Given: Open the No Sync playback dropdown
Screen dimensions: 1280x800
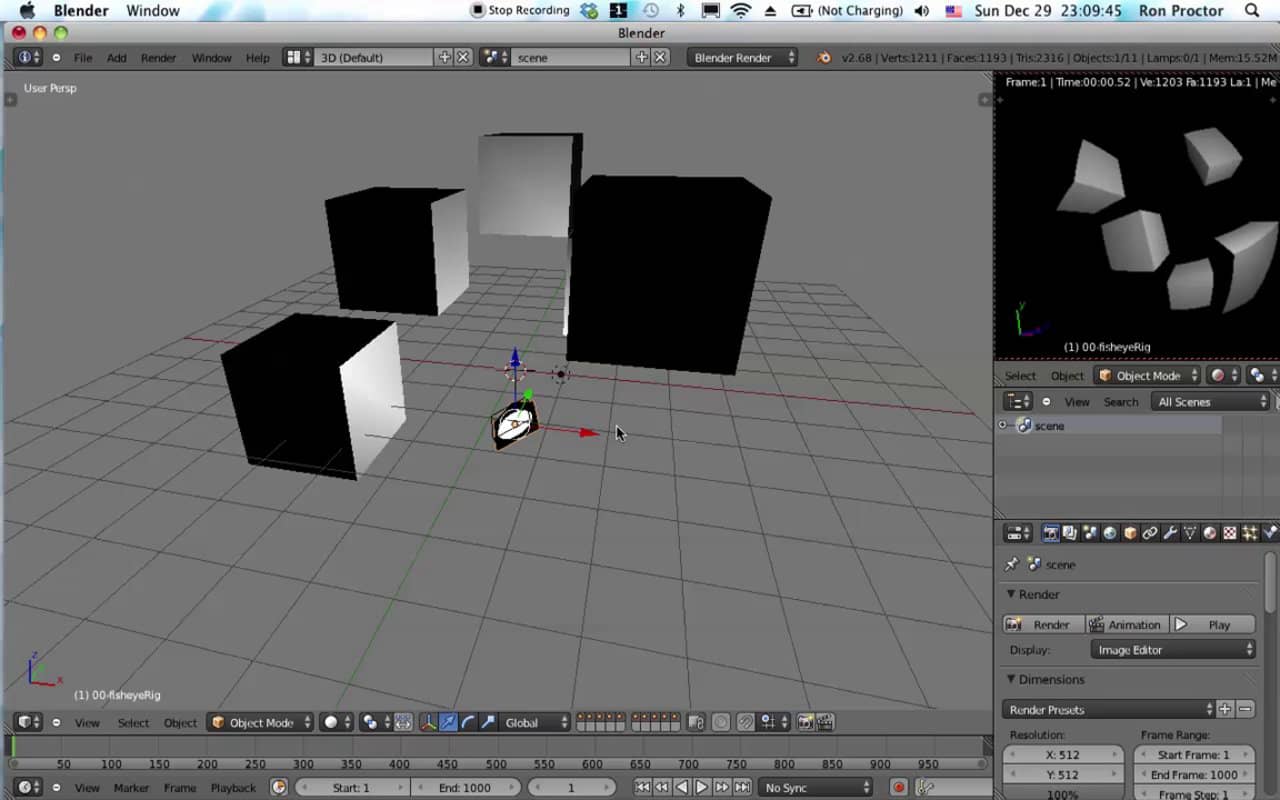Looking at the screenshot, I should tap(815, 787).
